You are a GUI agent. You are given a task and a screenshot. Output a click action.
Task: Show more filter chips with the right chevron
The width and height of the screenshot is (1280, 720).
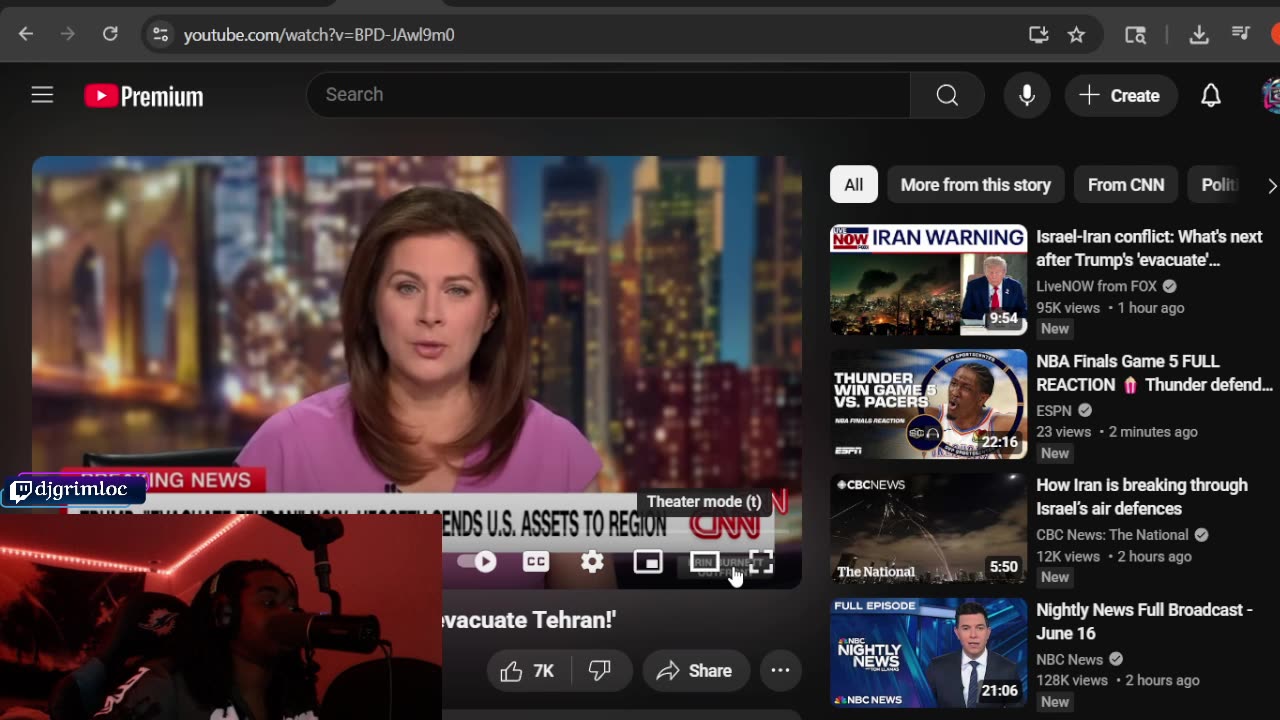click(1271, 185)
